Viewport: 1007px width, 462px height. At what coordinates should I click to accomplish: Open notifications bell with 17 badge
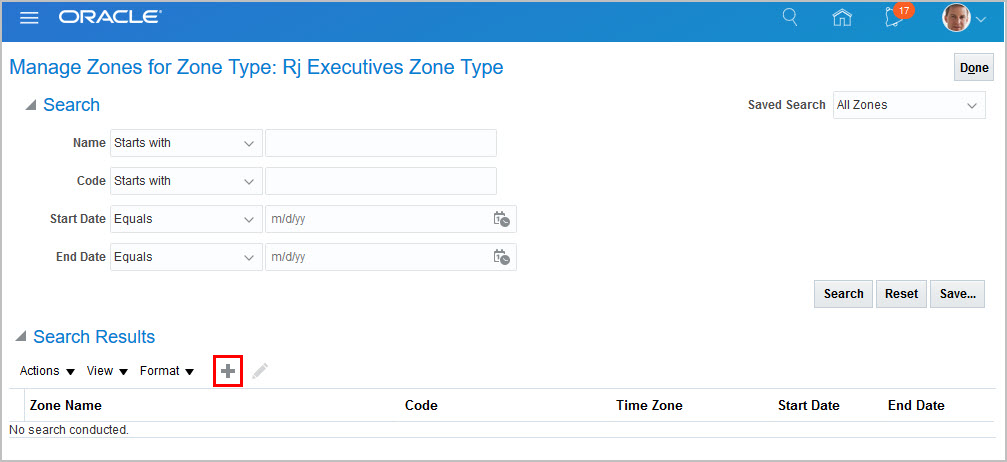tap(895, 19)
